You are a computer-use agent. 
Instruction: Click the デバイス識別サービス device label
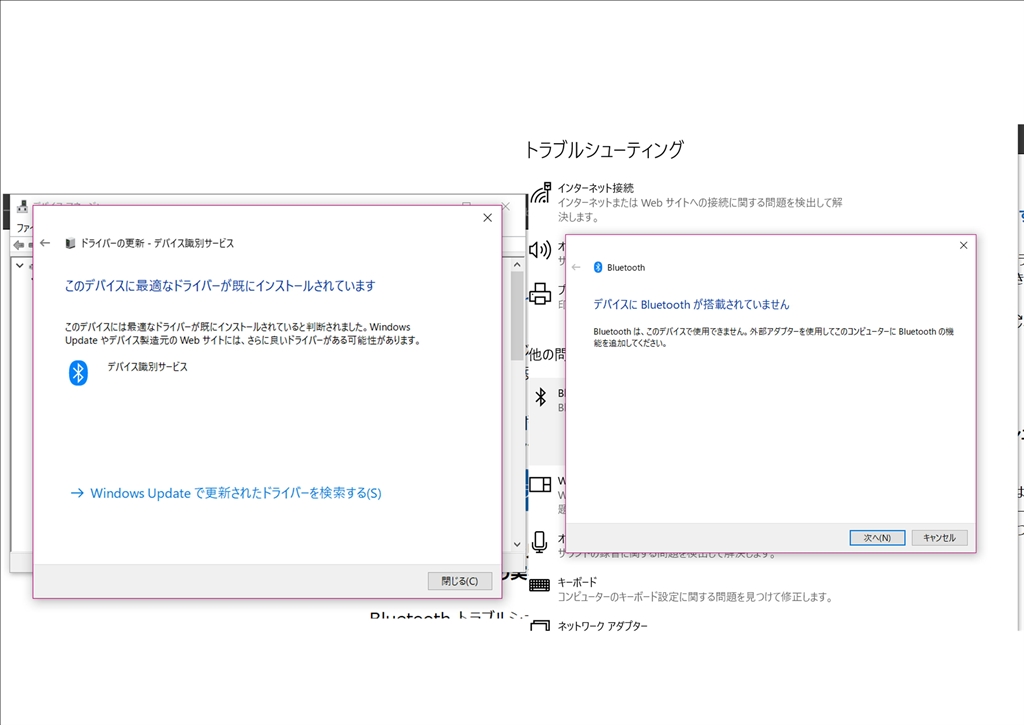(148, 367)
